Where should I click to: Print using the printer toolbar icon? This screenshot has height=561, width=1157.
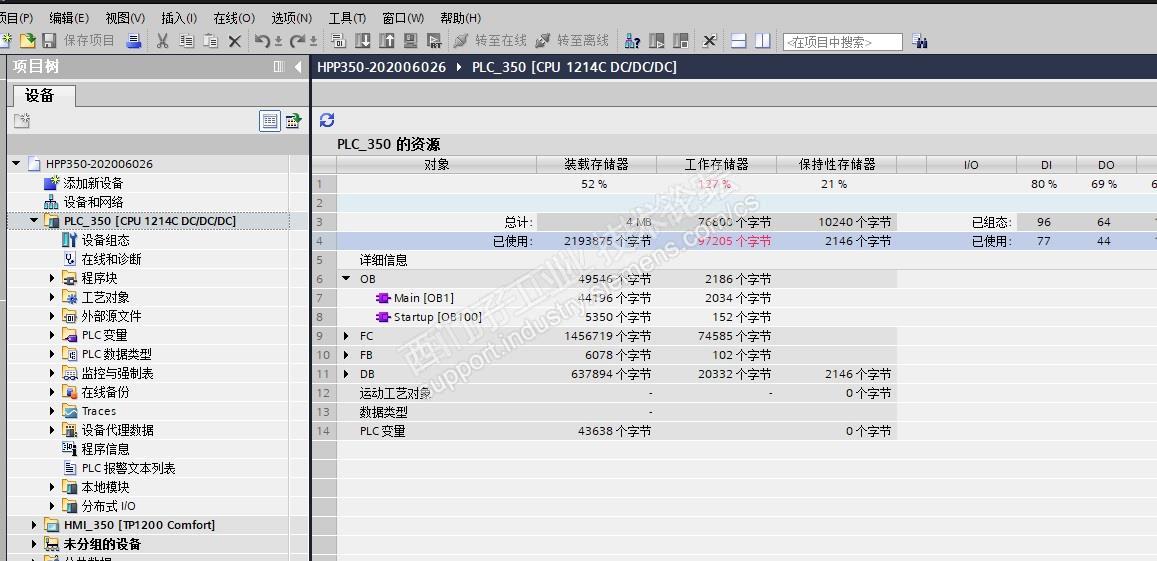coord(134,41)
